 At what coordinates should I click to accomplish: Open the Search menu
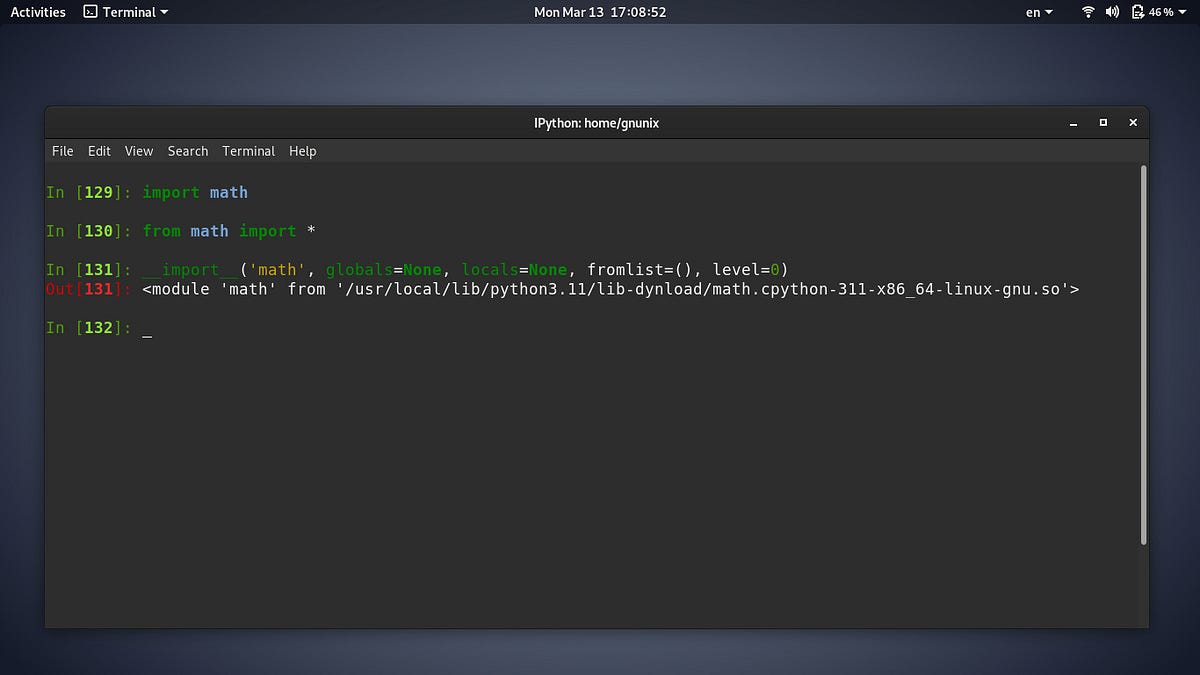tap(188, 151)
